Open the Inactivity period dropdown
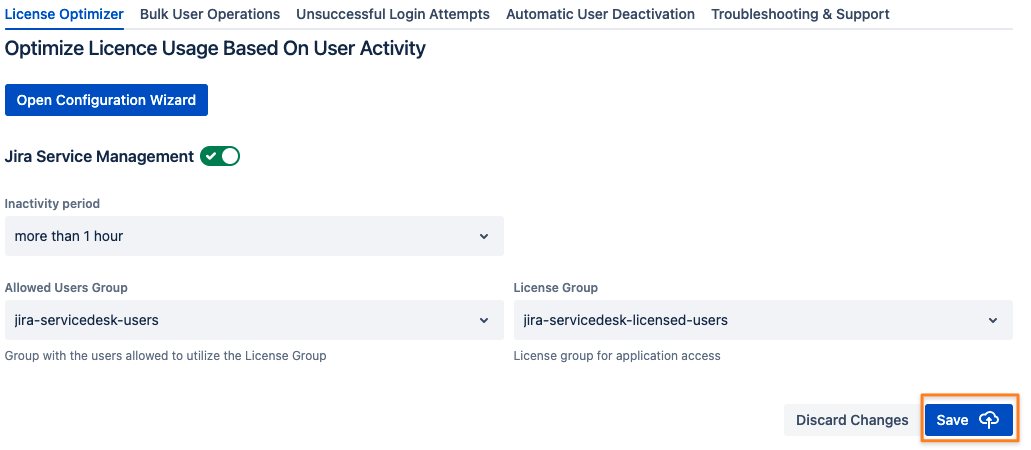1031x450 pixels. [x=254, y=236]
